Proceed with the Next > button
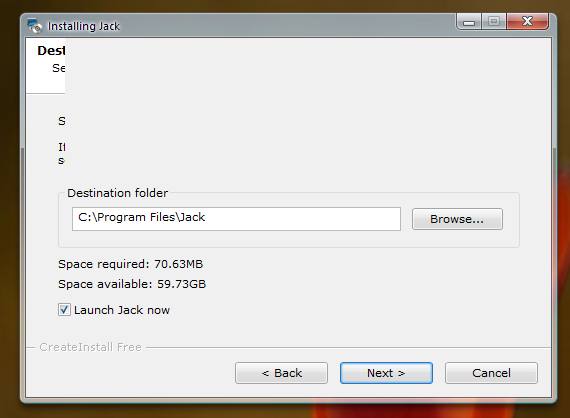 tap(386, 373)
